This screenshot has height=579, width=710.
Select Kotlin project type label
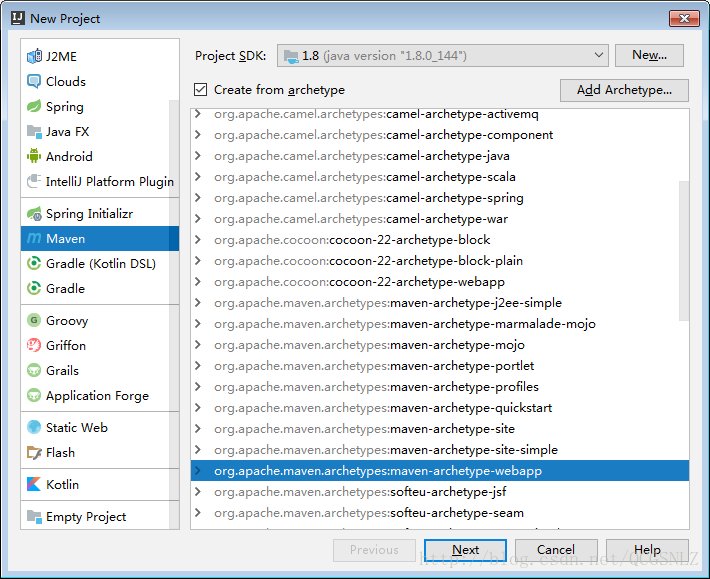(62, 484)
